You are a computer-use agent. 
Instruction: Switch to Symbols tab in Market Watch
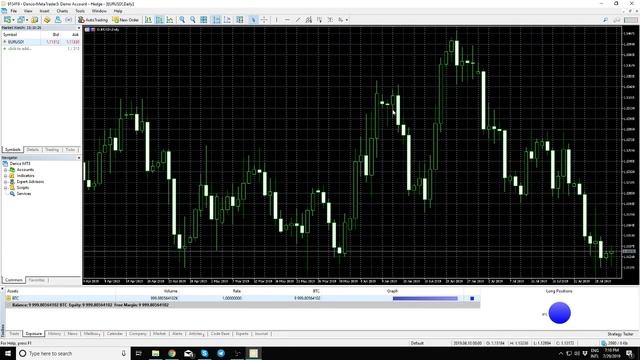click(x=13, y=150)
